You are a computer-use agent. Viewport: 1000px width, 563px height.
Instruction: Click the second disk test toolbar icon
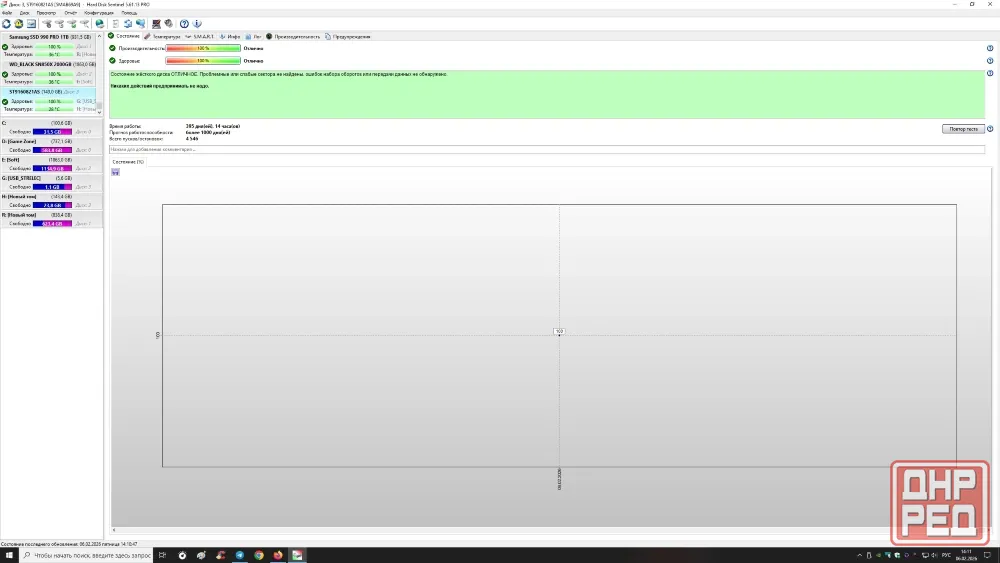[59, 24]
